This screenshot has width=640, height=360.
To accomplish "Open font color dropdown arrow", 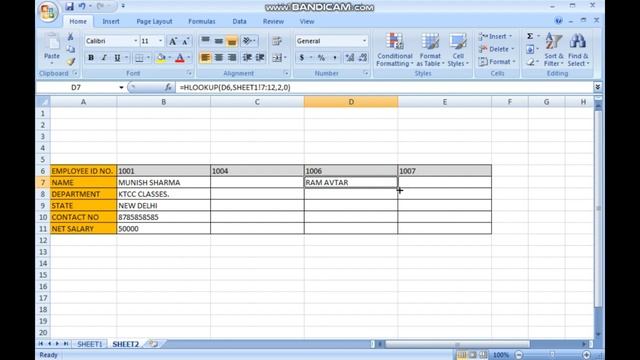I will coord(189,58).
